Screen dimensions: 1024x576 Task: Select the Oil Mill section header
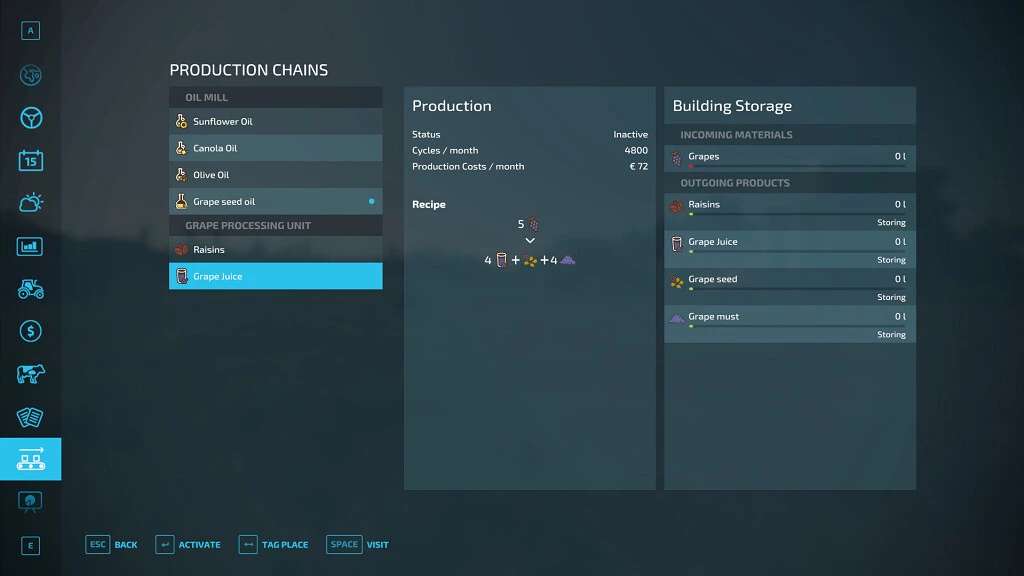275,98
